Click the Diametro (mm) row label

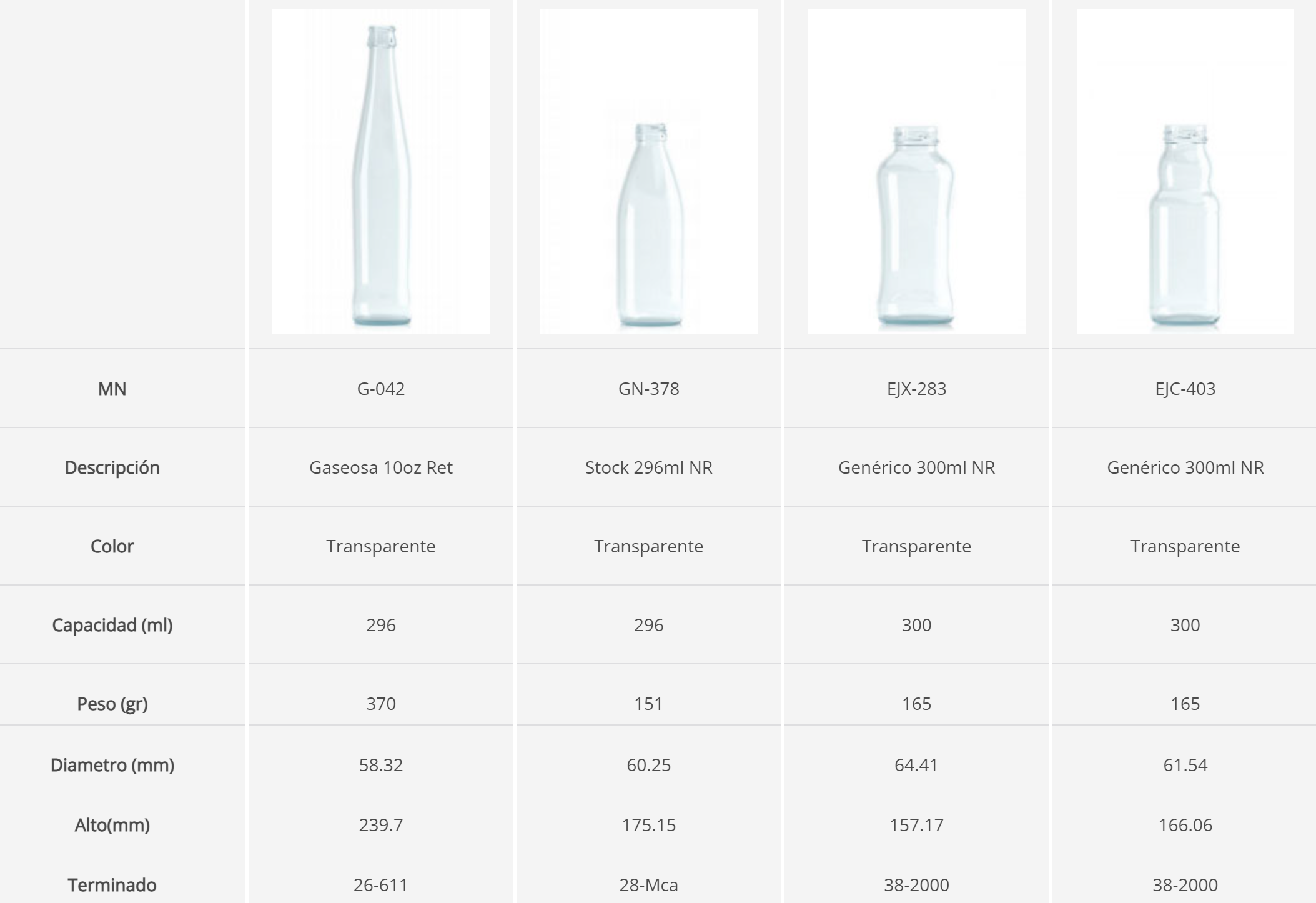(112, 765)
